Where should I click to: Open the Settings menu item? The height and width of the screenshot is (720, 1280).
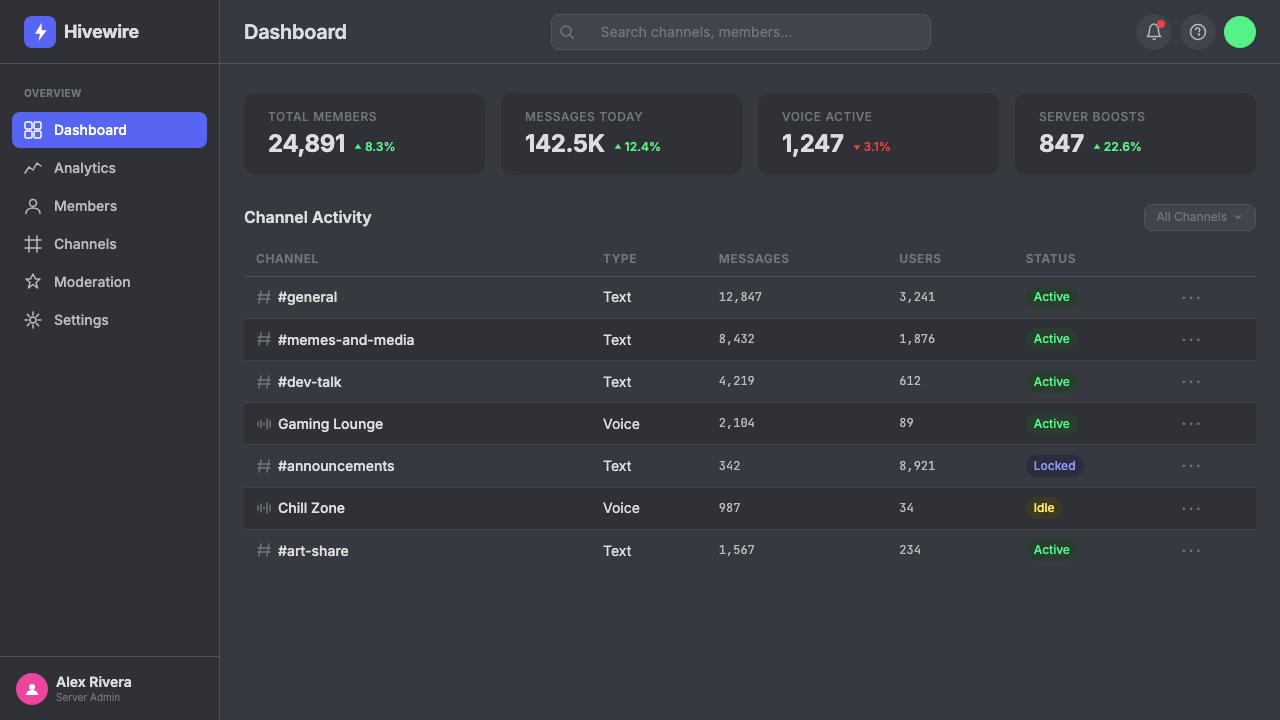click(109, 320)
